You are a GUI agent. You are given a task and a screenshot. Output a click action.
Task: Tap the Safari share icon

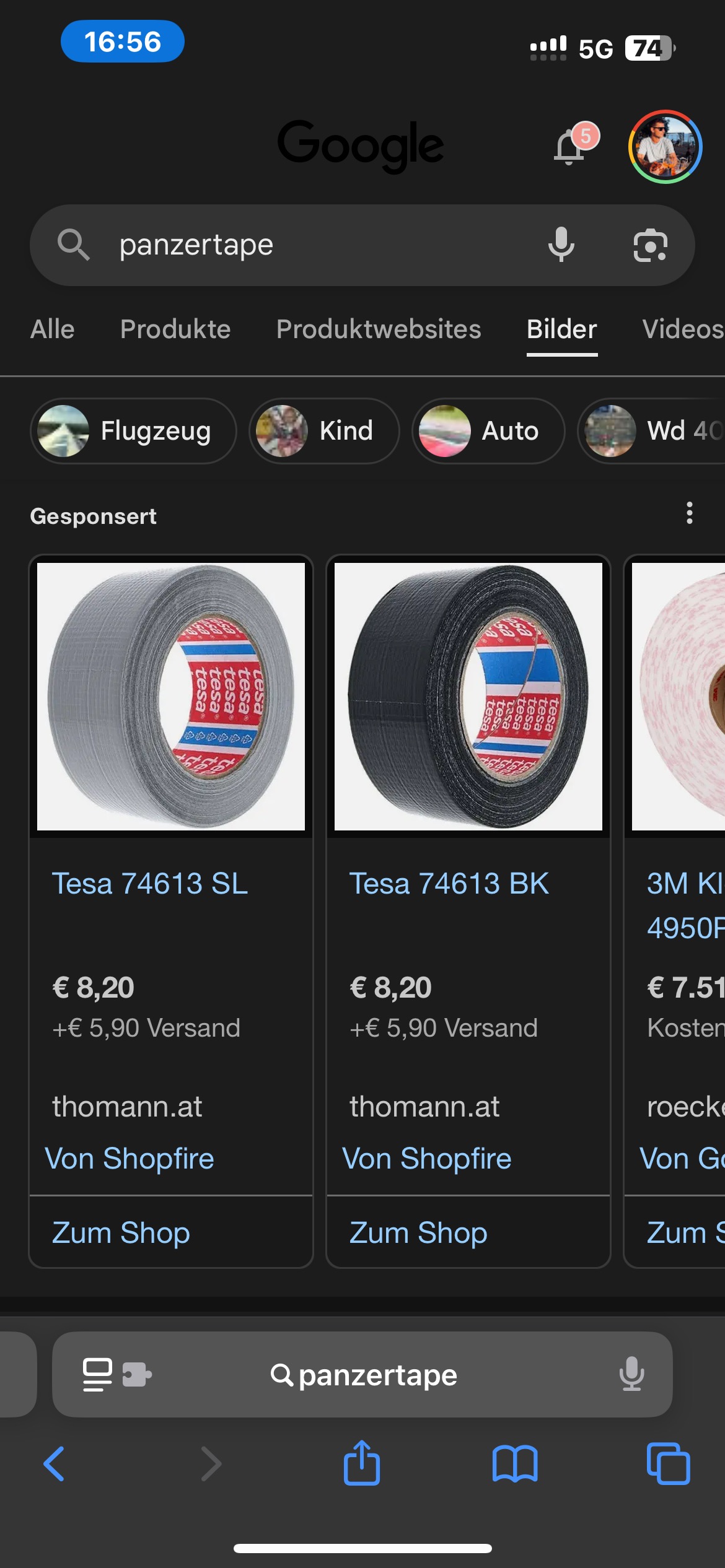[362, 1464]
